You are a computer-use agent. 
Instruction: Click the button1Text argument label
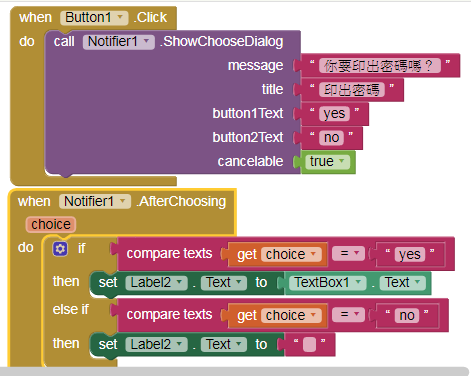pyautogui.click(x=248, y=113)
